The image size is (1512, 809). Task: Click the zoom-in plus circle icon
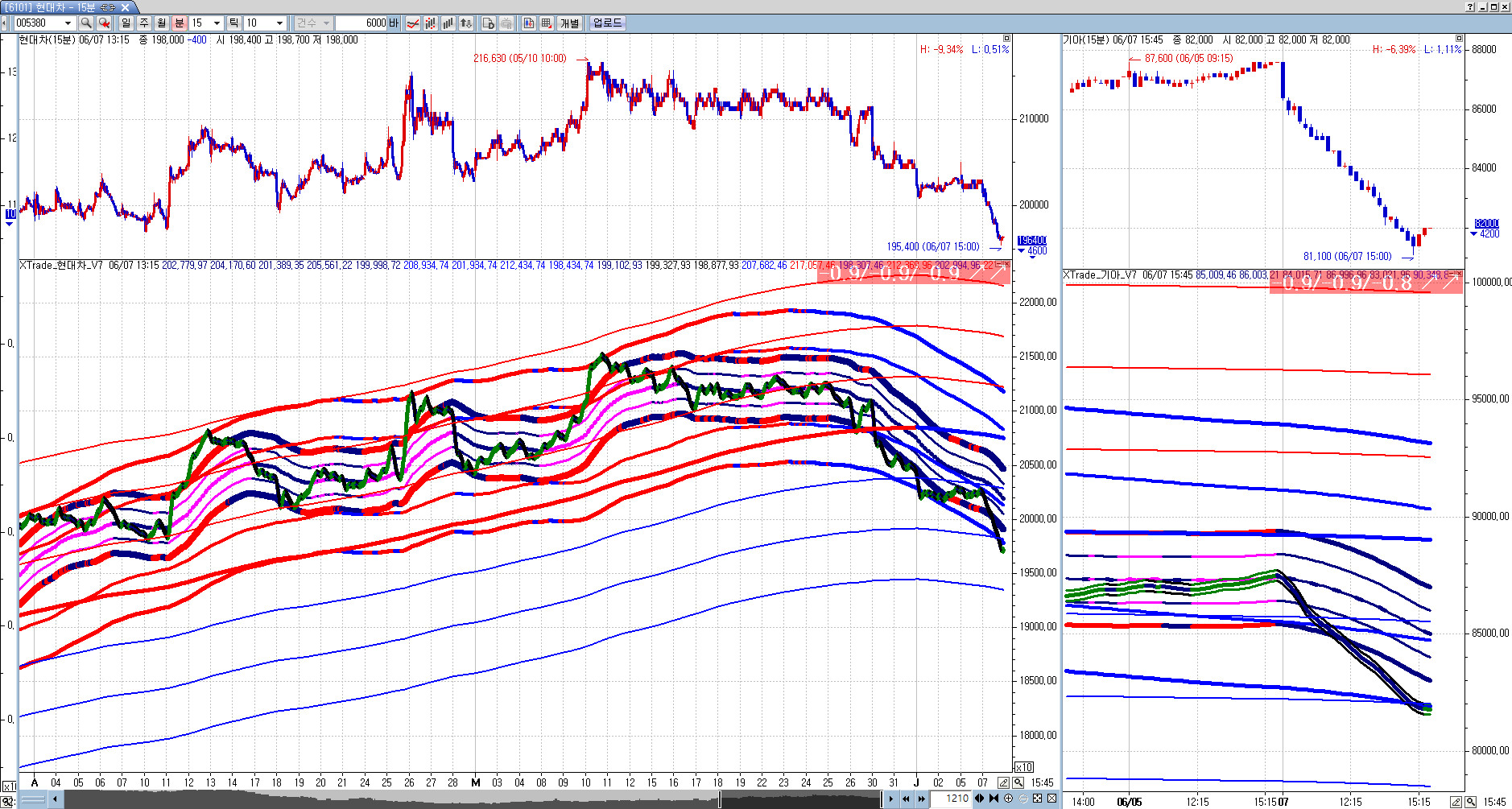[x=1009, y=799]
